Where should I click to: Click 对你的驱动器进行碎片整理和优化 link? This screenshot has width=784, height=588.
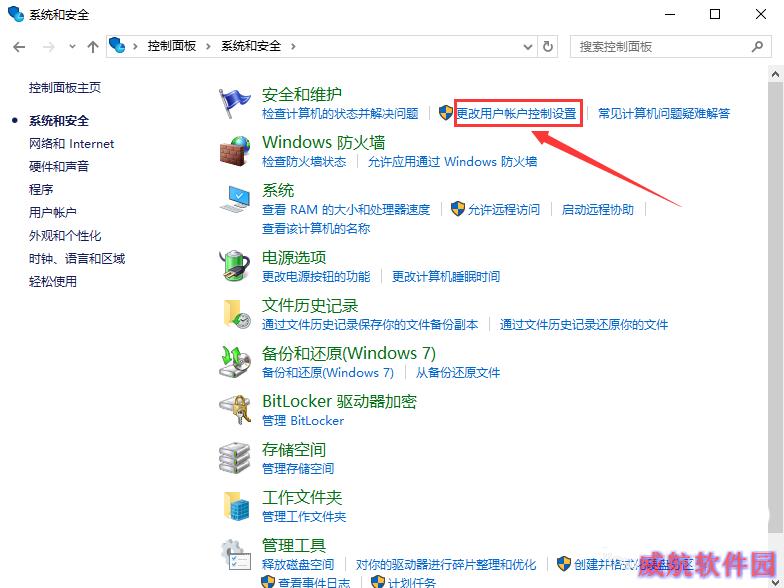[446, 564]
